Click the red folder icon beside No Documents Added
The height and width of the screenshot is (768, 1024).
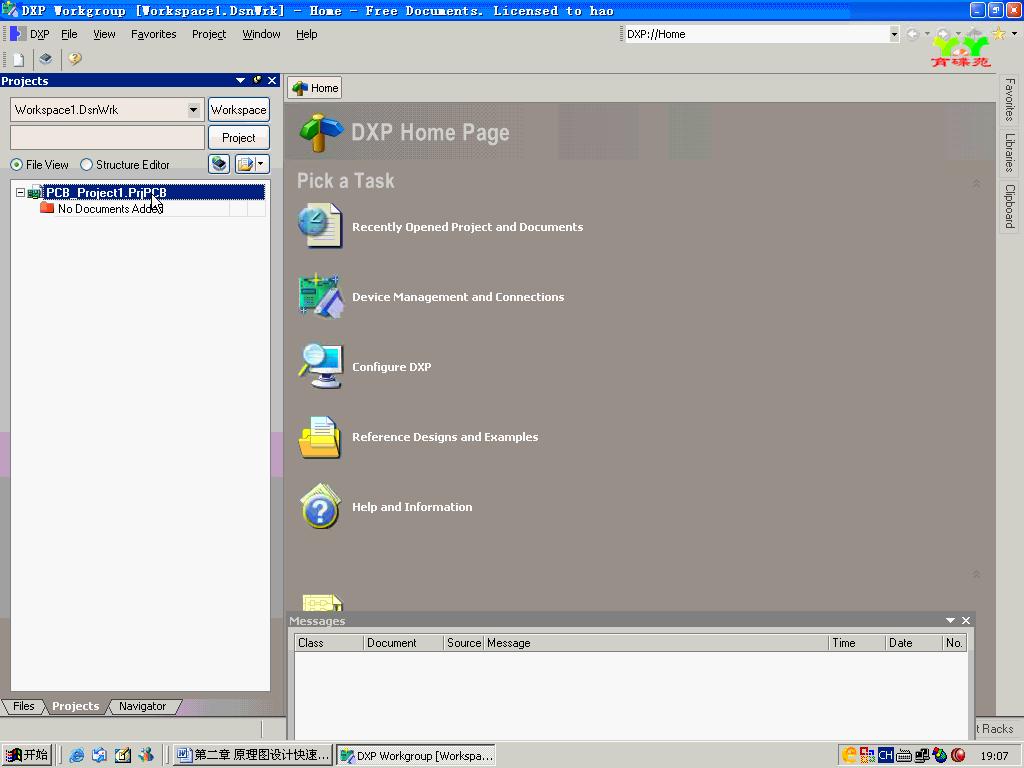(x=46, y=208)
